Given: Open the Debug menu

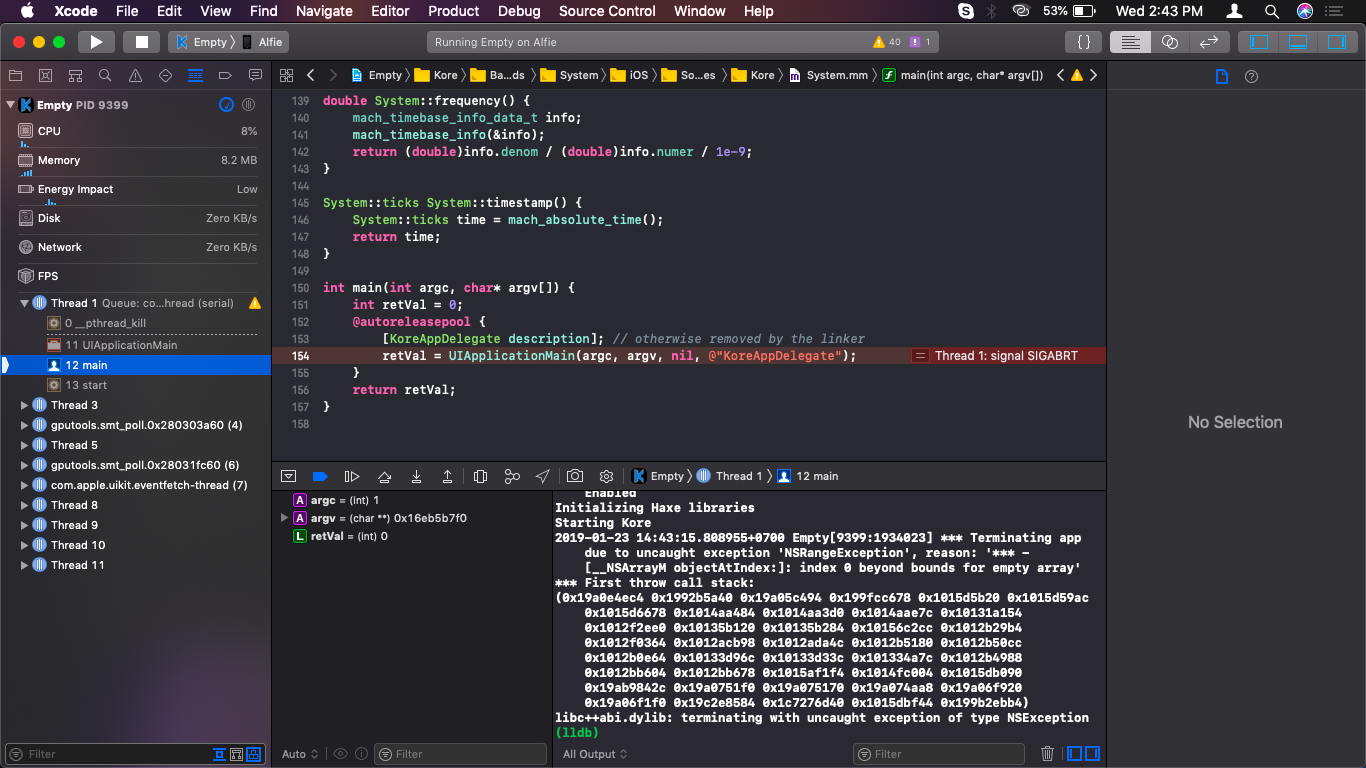Looking at the screenshot, I should (x=519, y=11).
